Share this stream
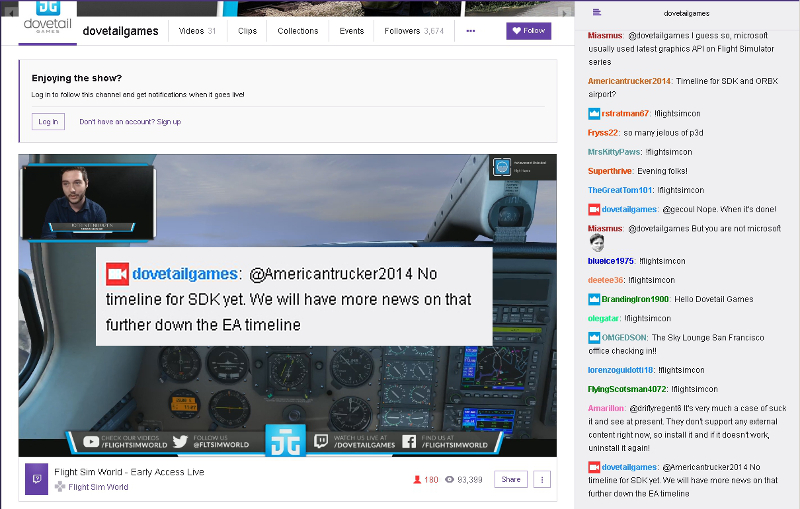Image resolution: width=800 pixels, height=509 pixels. 511,479
